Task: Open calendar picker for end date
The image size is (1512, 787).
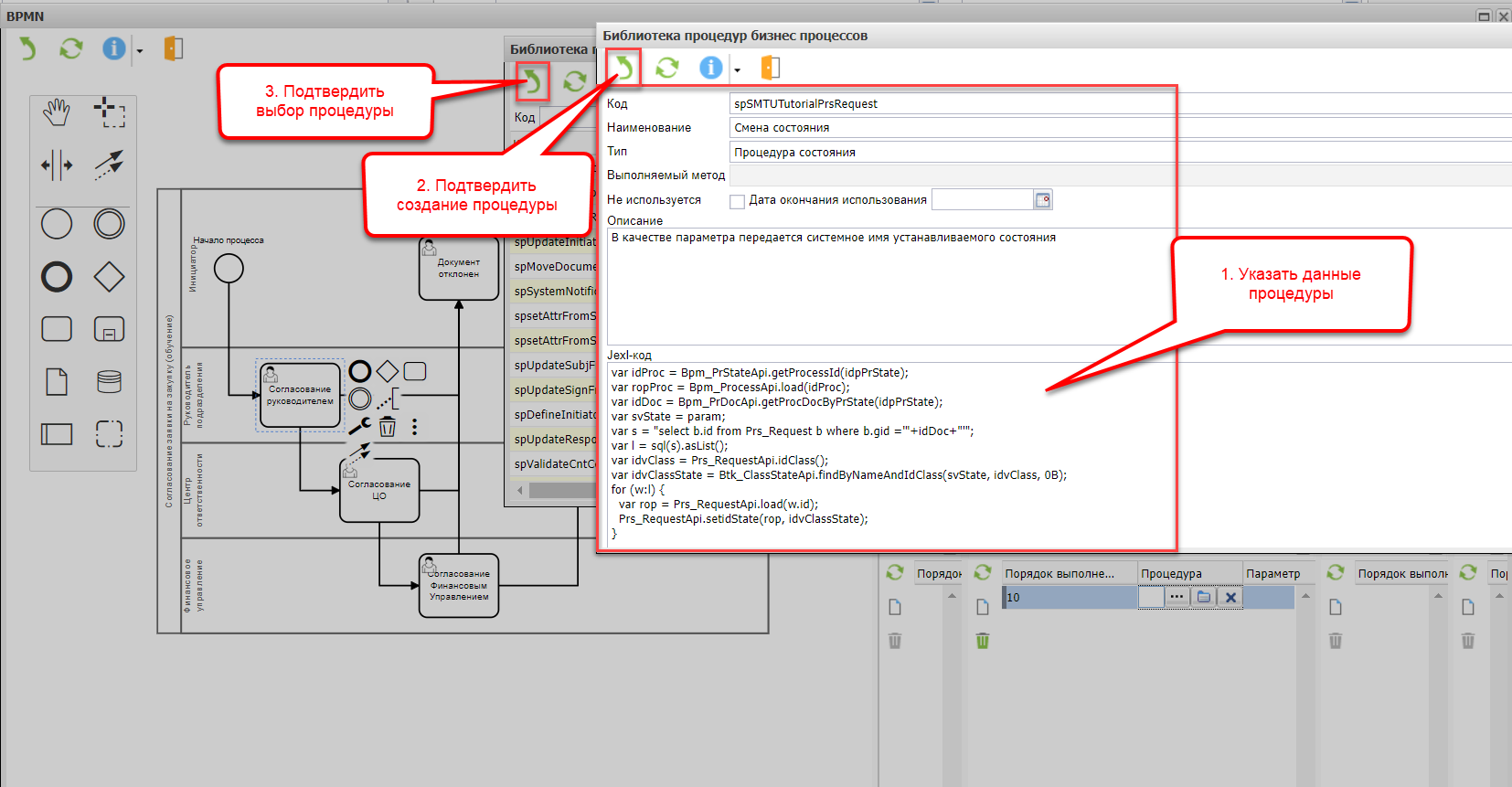Action: pos(1042,200)
